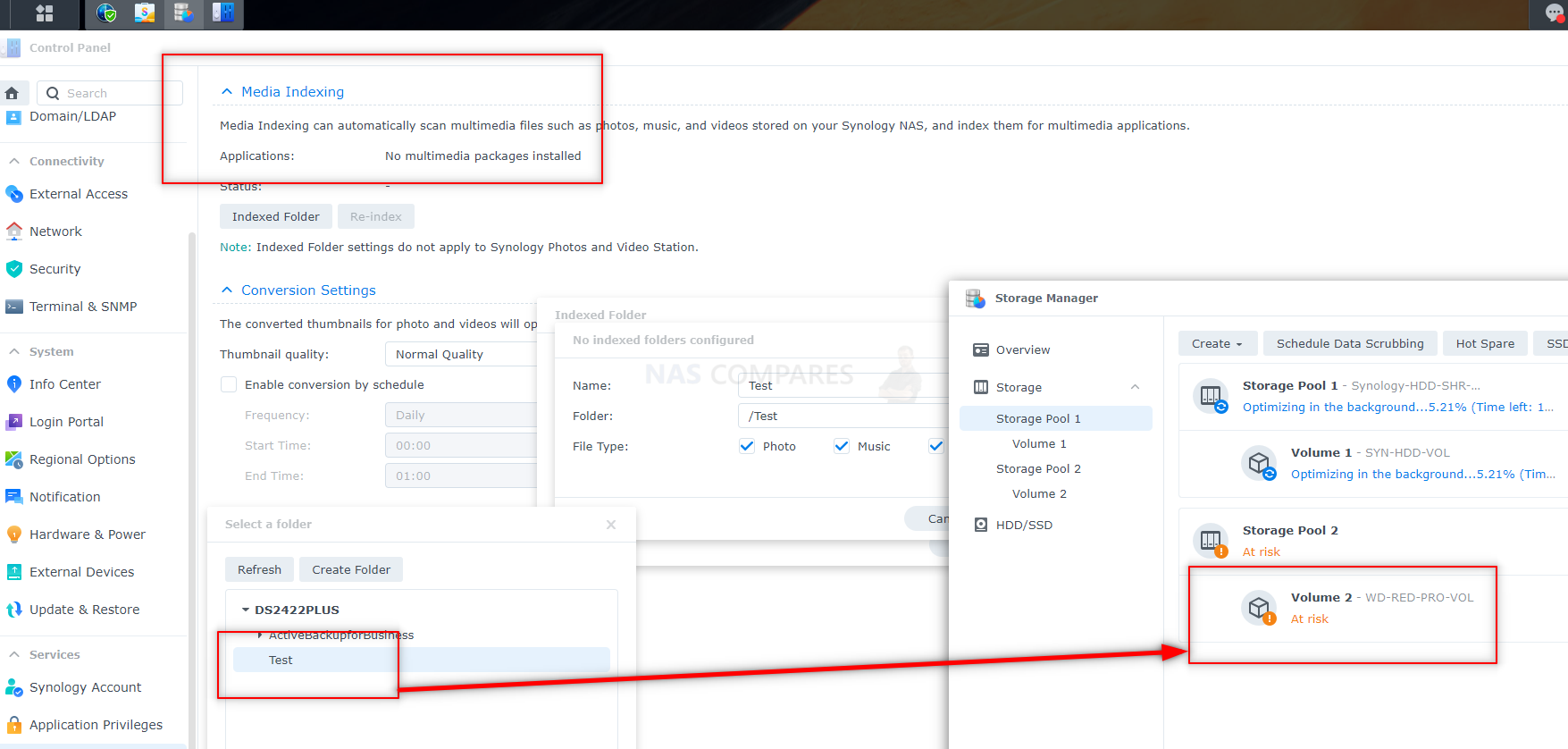The height and width of the screenshot is (749, 1568).
Task: Collapse the Media Indexing section
Action: click(x=227, y=91)
